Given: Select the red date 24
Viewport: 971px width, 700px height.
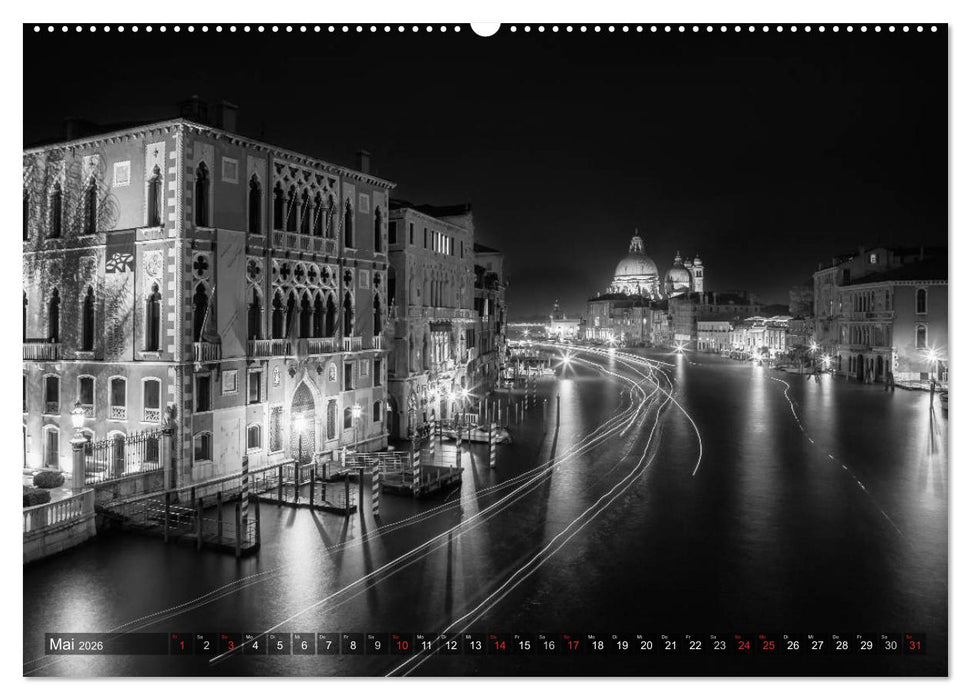Looking at the screenshot, I should [743, 645].
